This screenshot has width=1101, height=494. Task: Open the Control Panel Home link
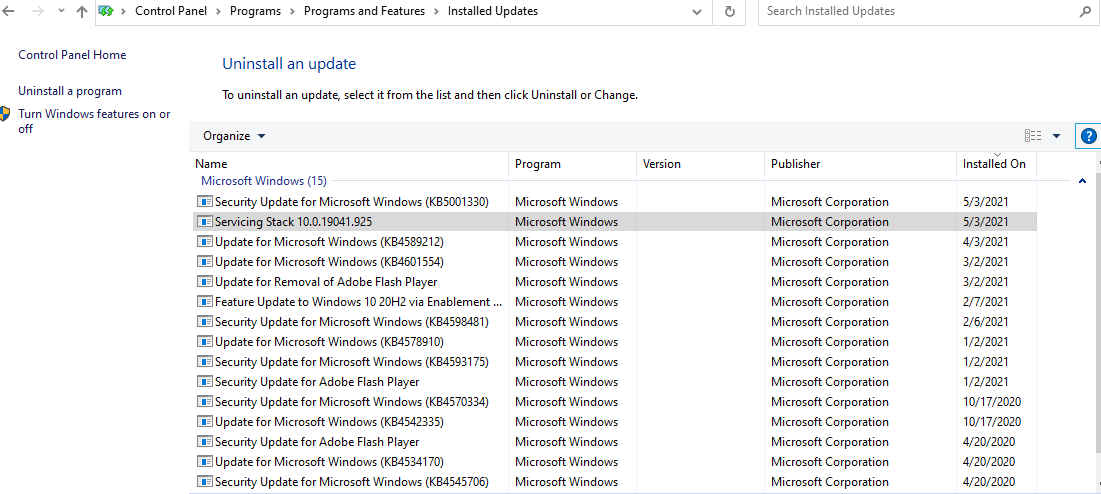[x=72, y=55]
